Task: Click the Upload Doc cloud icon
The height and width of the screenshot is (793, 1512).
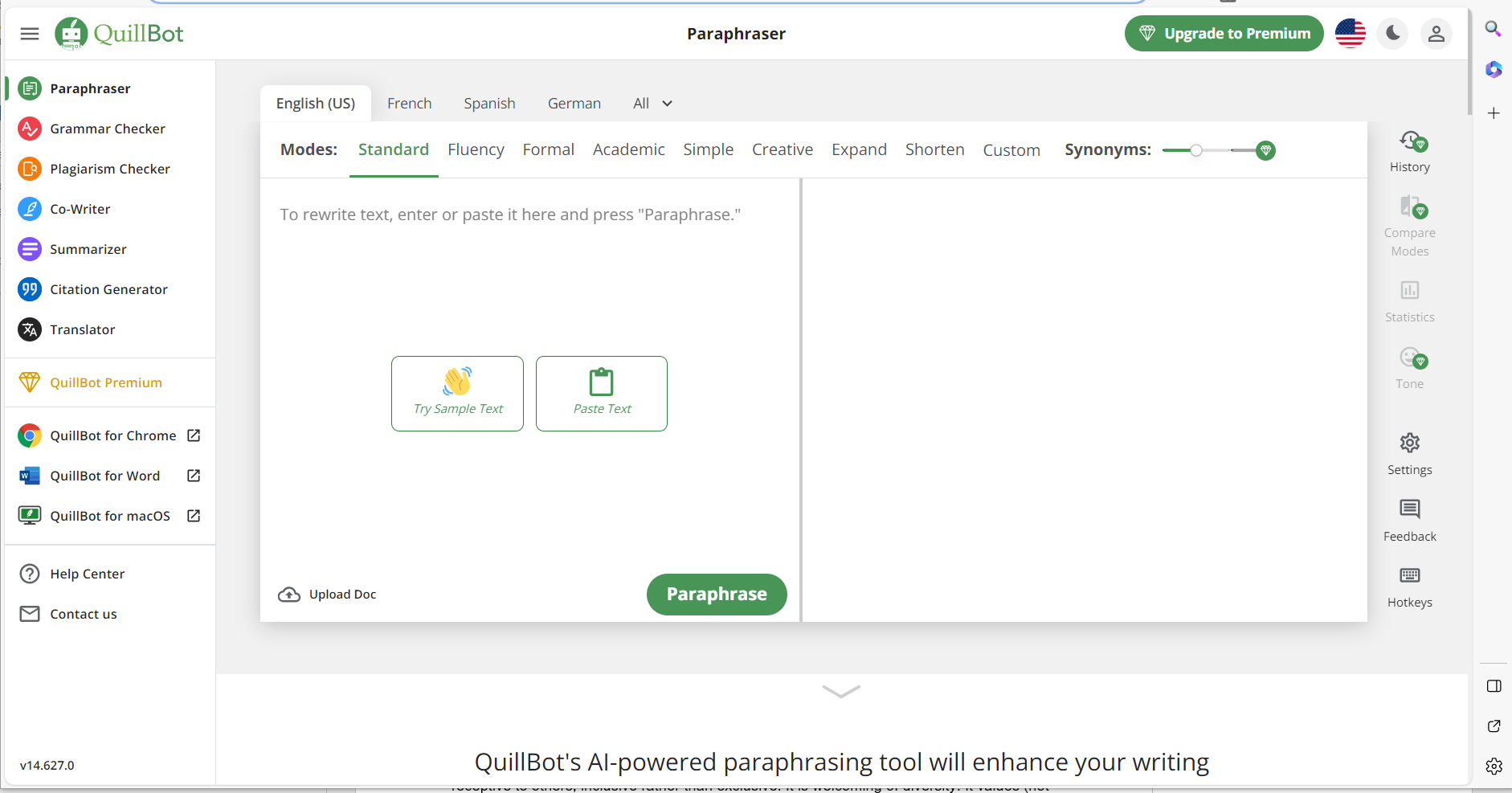Action: coord(289,595)
